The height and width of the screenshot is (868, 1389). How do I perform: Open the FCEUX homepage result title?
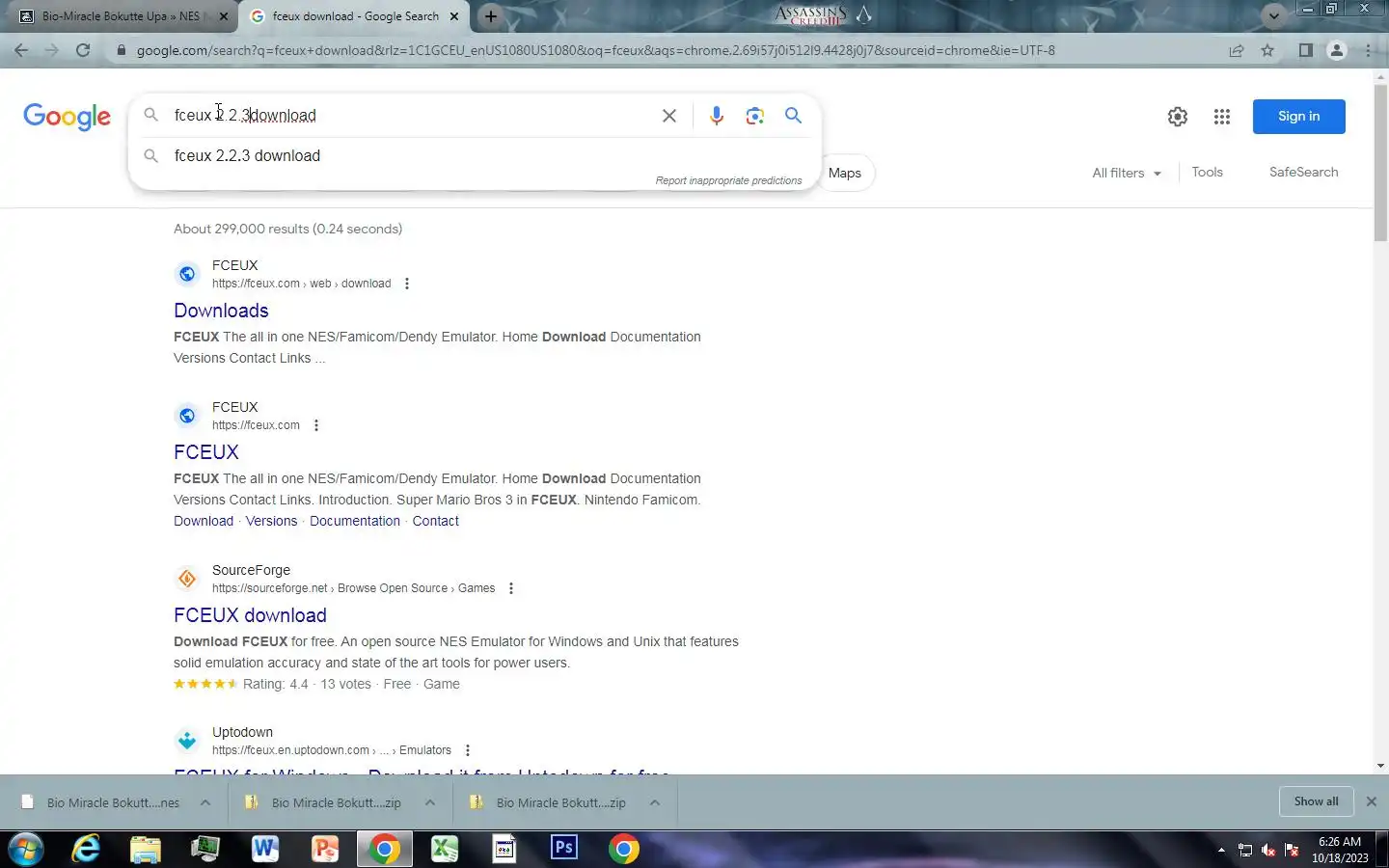[206, 452]
